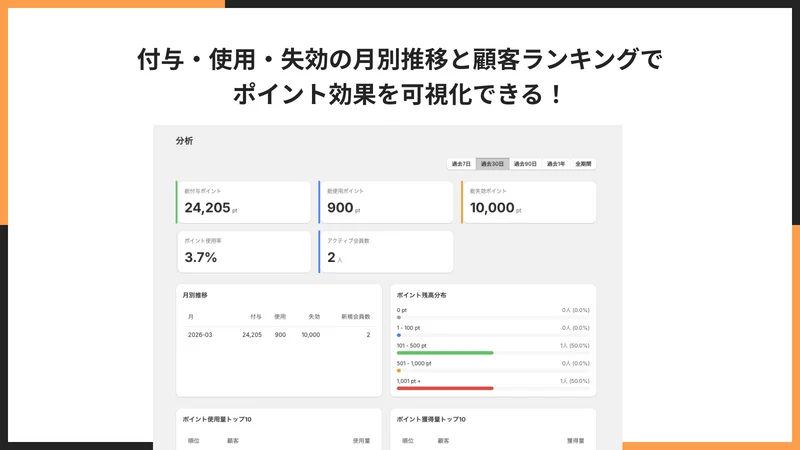The height and width of the screenshot is (450, 800).
Task: Click the 総使用ポイント 900 card
Action: coord(386,202)
